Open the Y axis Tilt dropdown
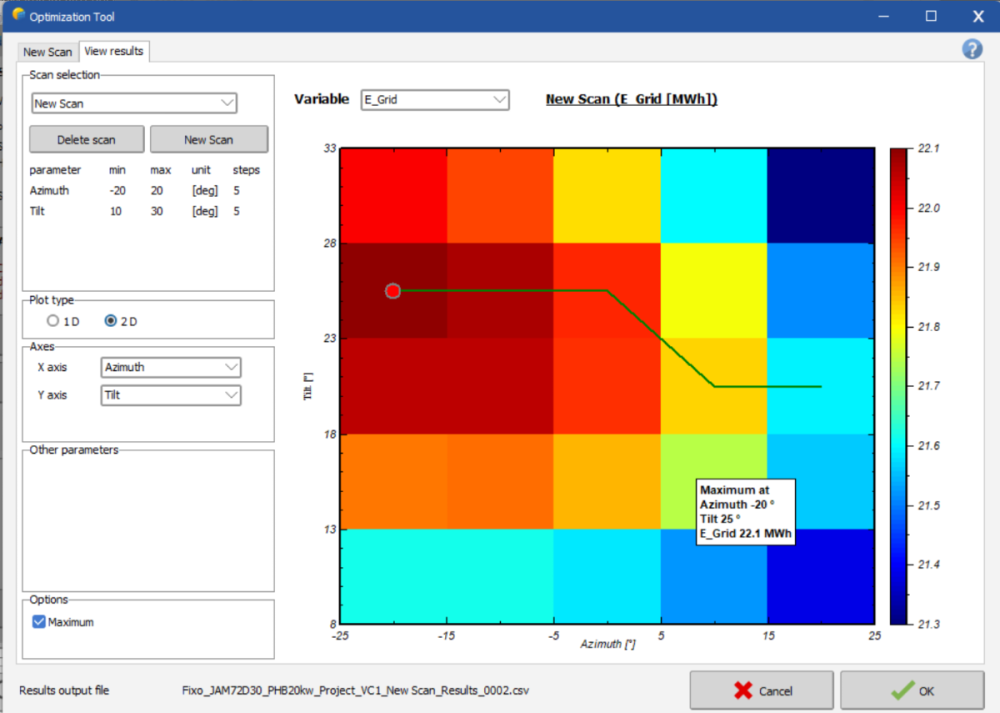The width and height of the screenshot is (1000, 713). 171,395
